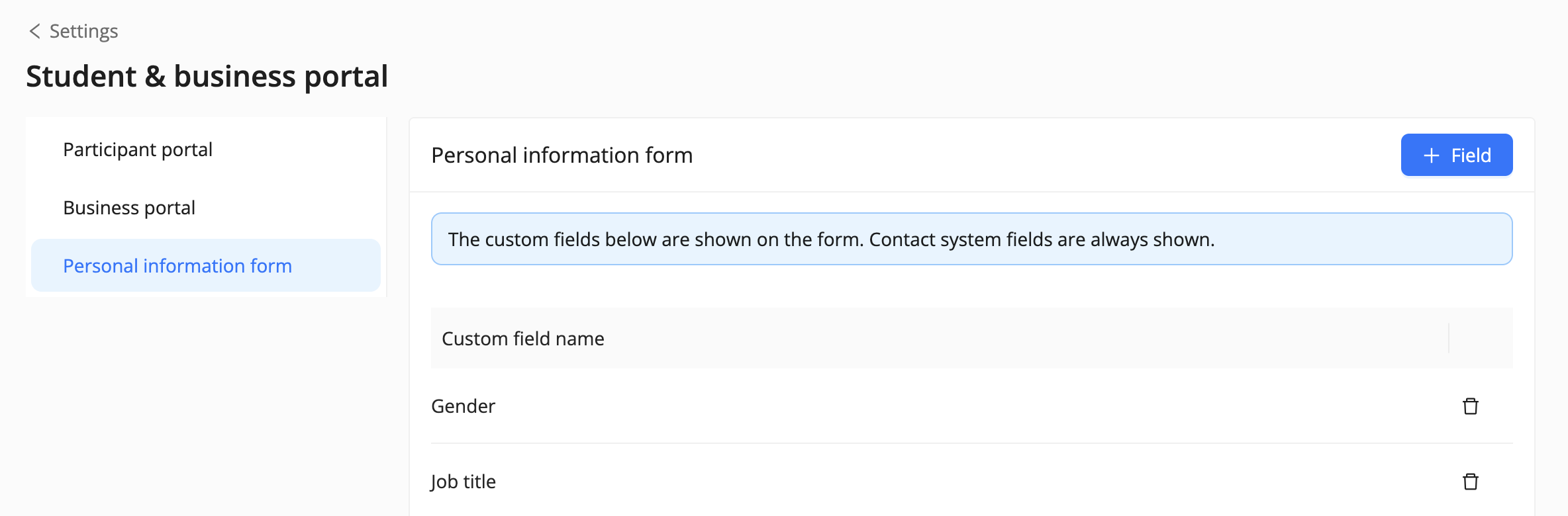Image resolution: width=1568 pixels, height=516 pixels.
Task: Select the Gender row
Action: [464, 406]
